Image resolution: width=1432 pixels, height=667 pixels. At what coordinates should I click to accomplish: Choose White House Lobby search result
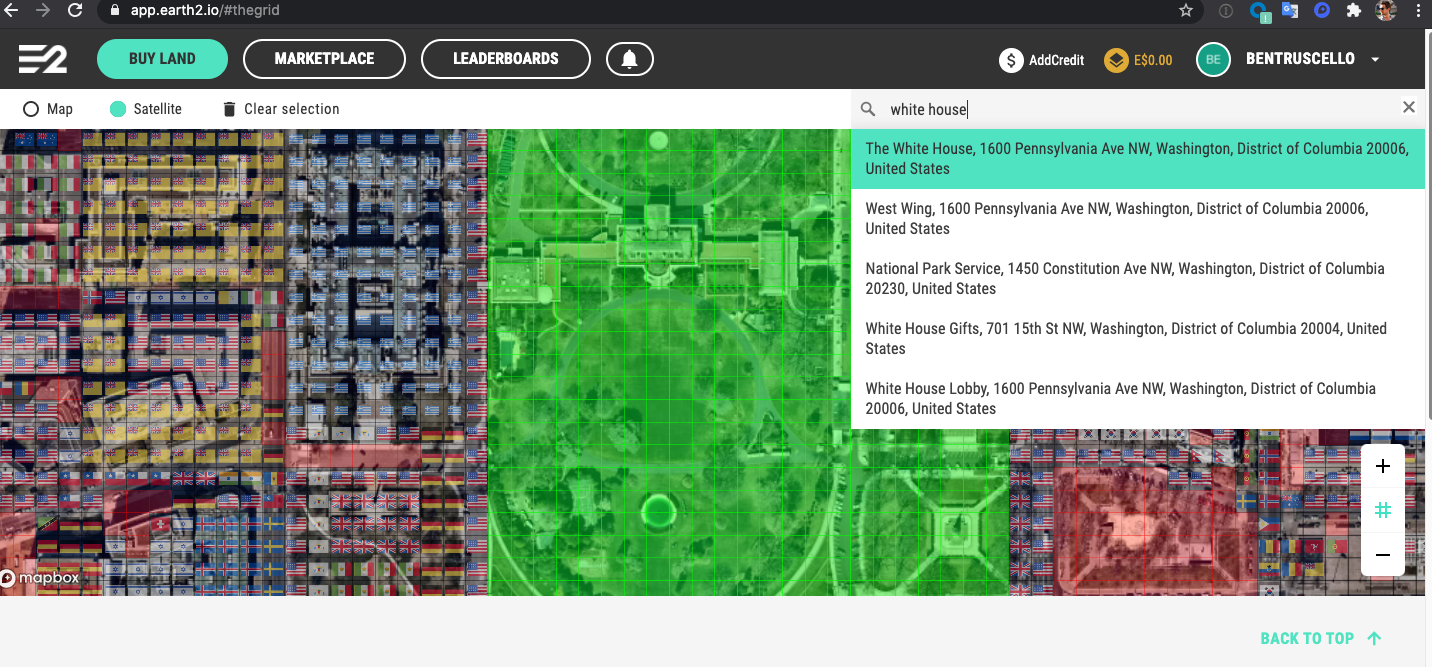tap(1138, 399)
